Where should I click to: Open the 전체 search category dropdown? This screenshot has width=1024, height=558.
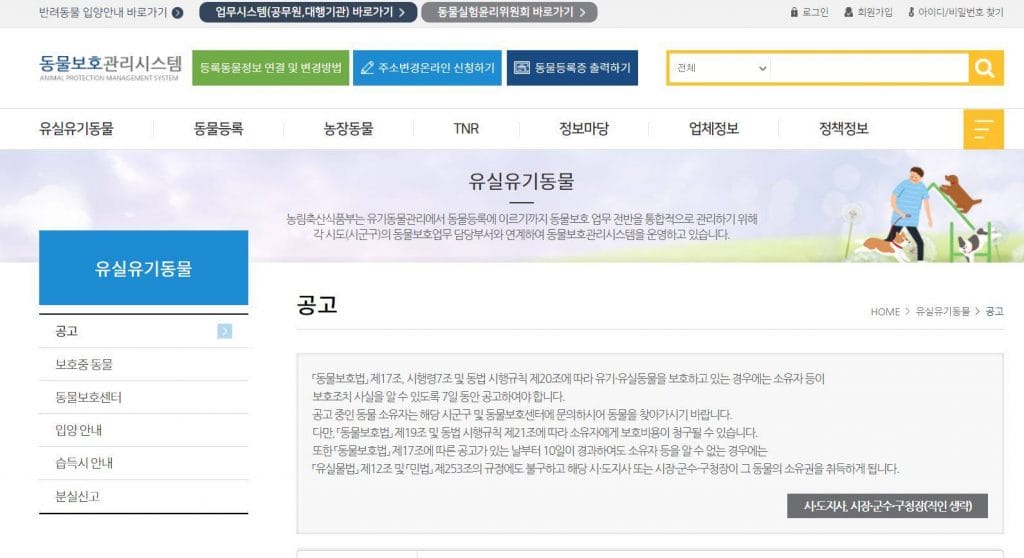click(720, 68)
